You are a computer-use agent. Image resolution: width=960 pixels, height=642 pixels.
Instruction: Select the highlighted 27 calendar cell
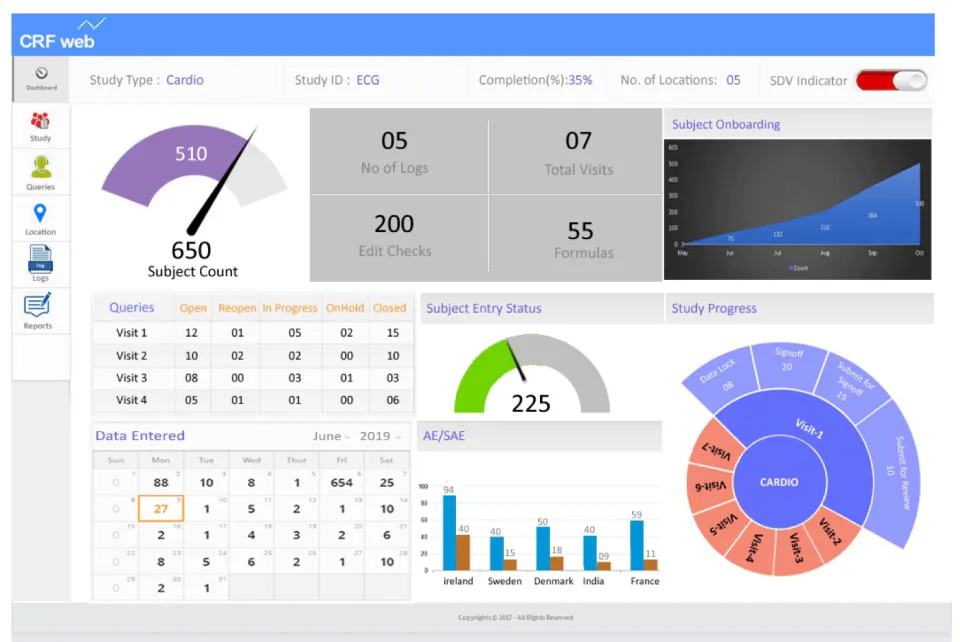point(161,508)
